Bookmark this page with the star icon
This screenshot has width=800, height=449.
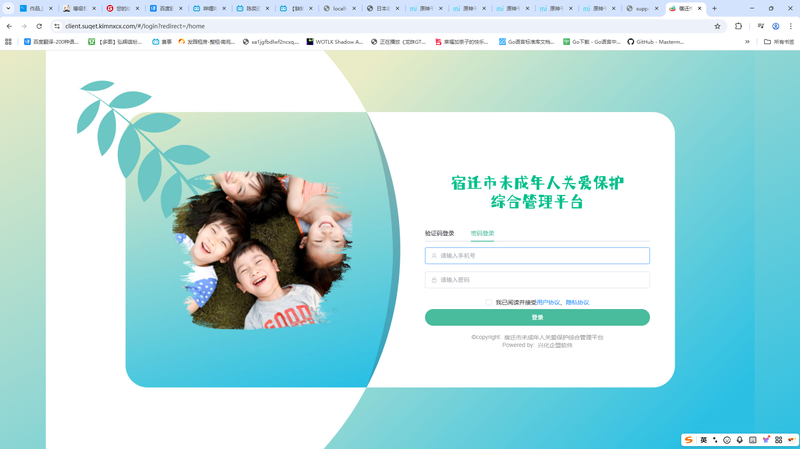point(717,26)
